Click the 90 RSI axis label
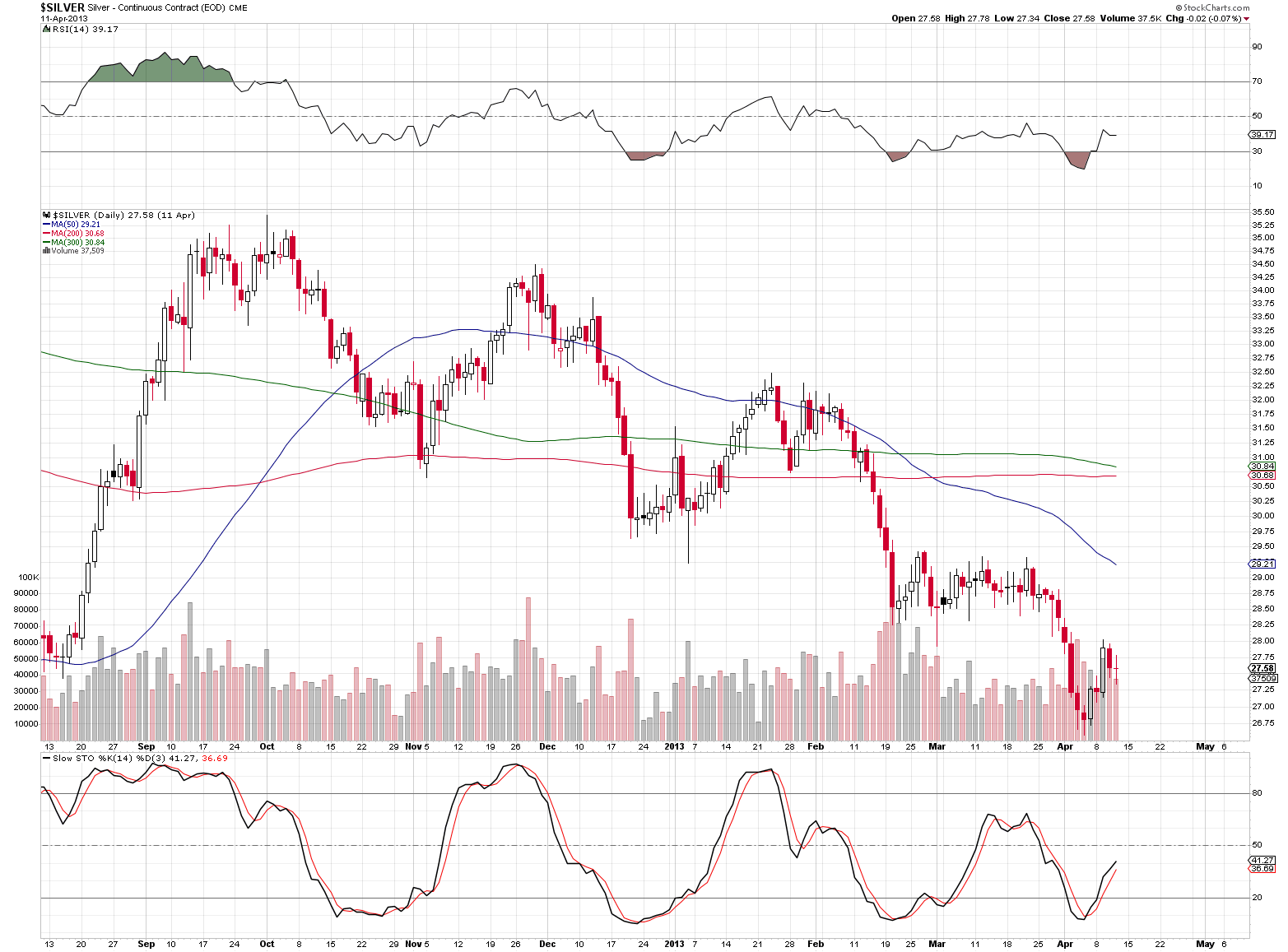The height and width of the screenshot is (952, 1288). coord(1257,47)
